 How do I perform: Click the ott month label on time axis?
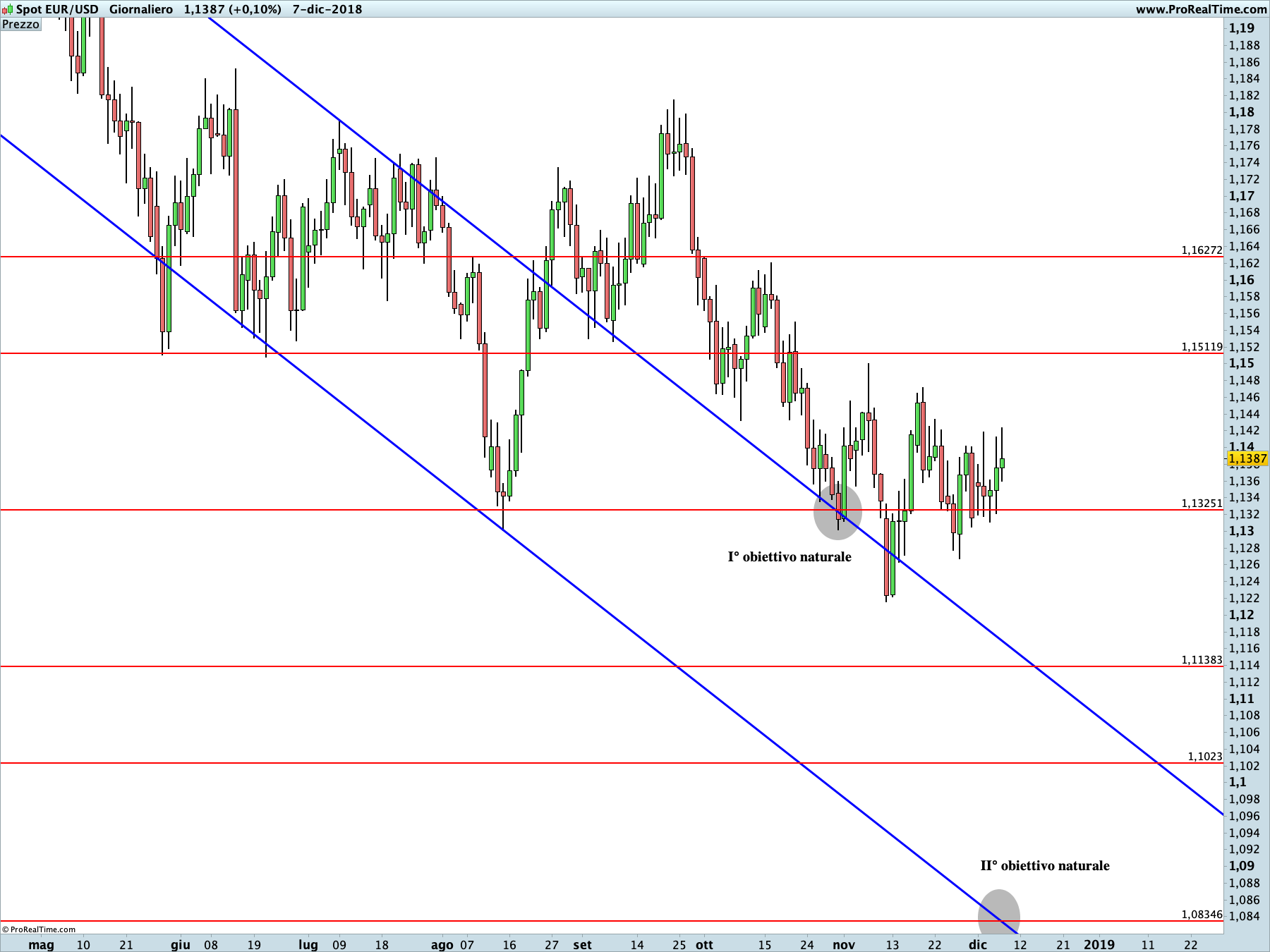point(704,944)
